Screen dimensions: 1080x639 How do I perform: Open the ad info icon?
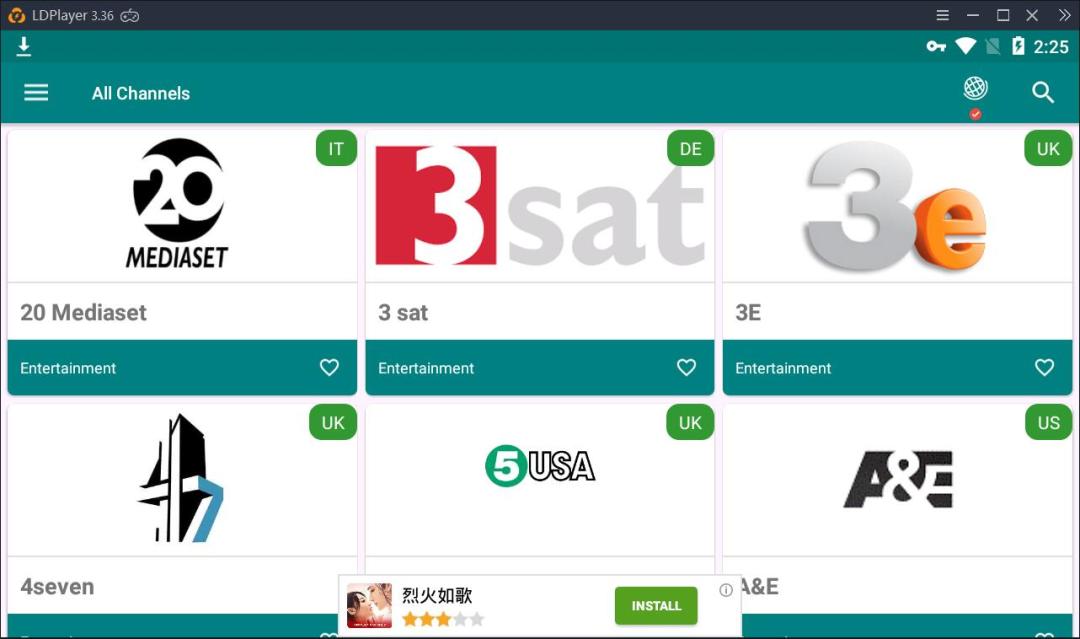click(725, 590)
